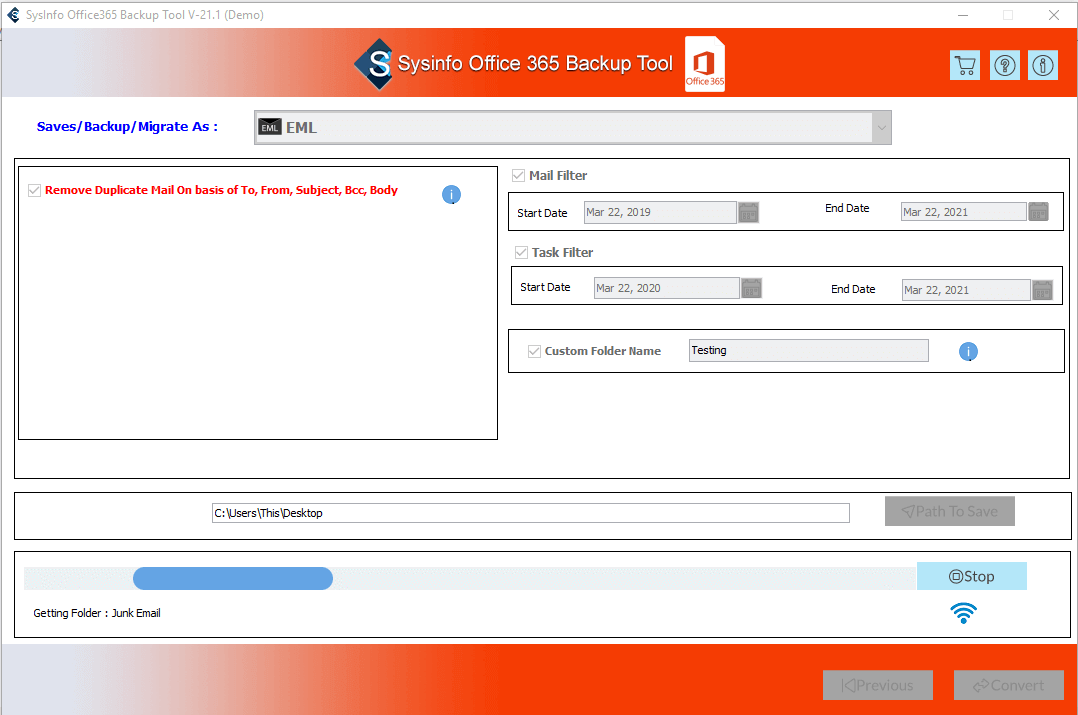Open Mail Filter End Date calendar icon
Viewport: 1078px width, 715px height.
tap(1038, 212)
